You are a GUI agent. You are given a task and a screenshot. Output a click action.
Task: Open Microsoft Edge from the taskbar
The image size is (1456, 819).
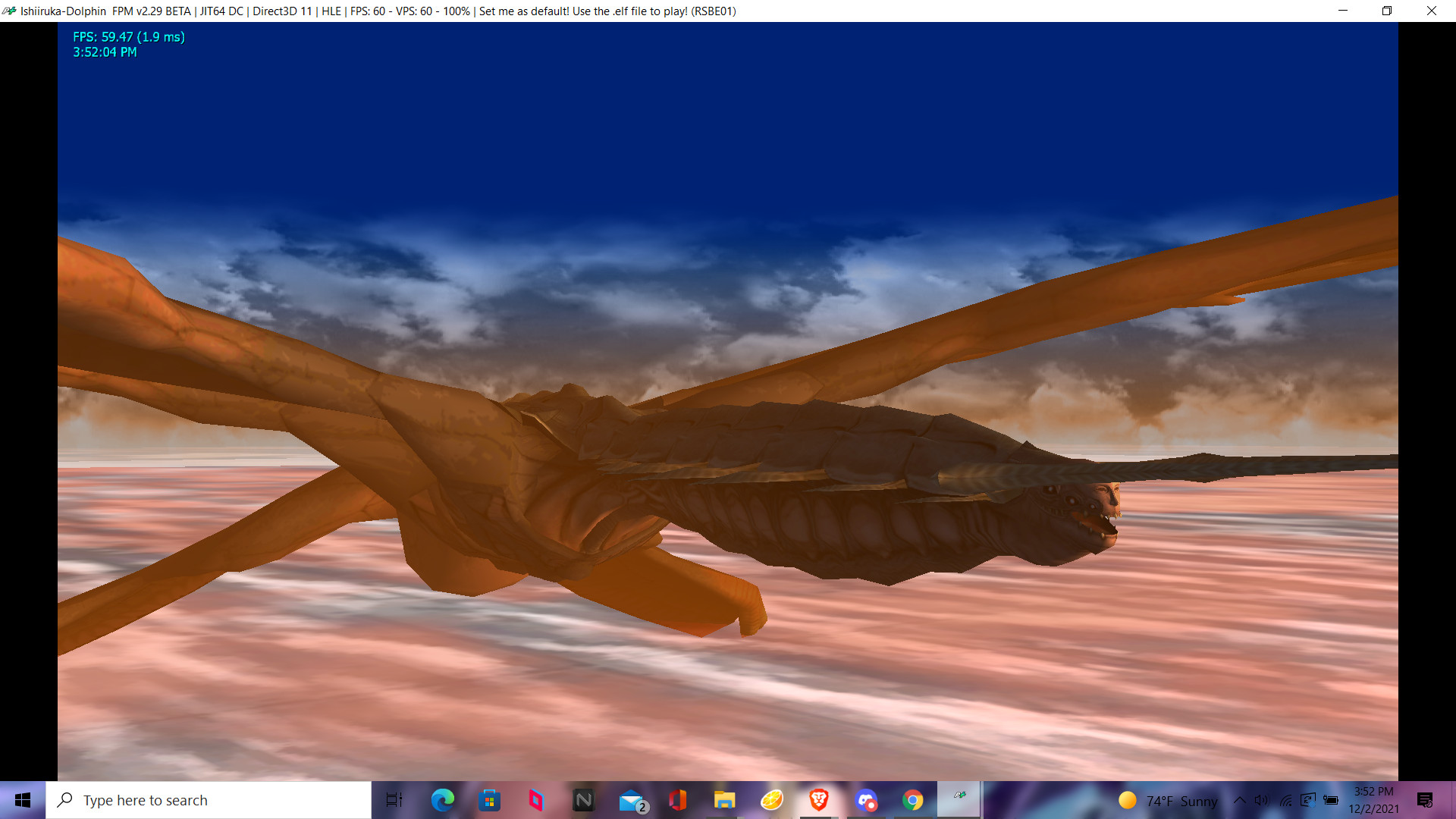(443, 800)
